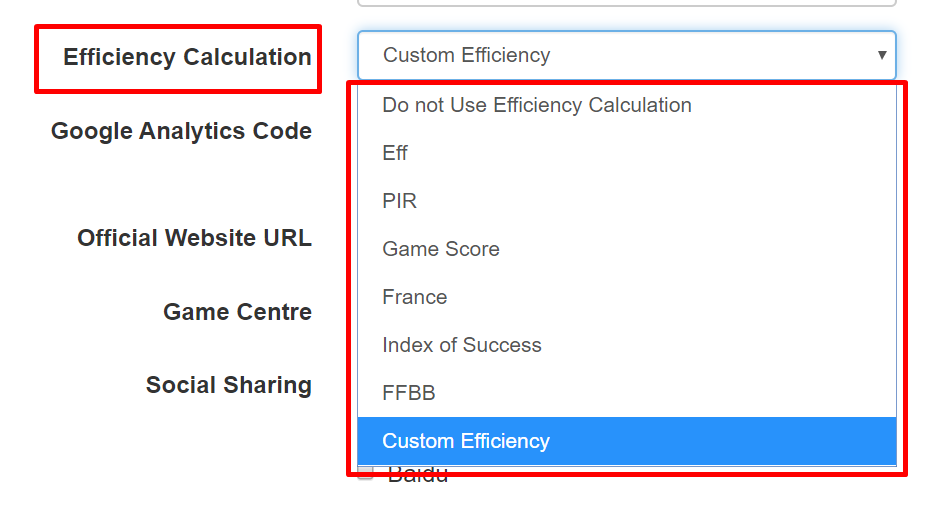Click the Official Website URL label

[194, 238]
